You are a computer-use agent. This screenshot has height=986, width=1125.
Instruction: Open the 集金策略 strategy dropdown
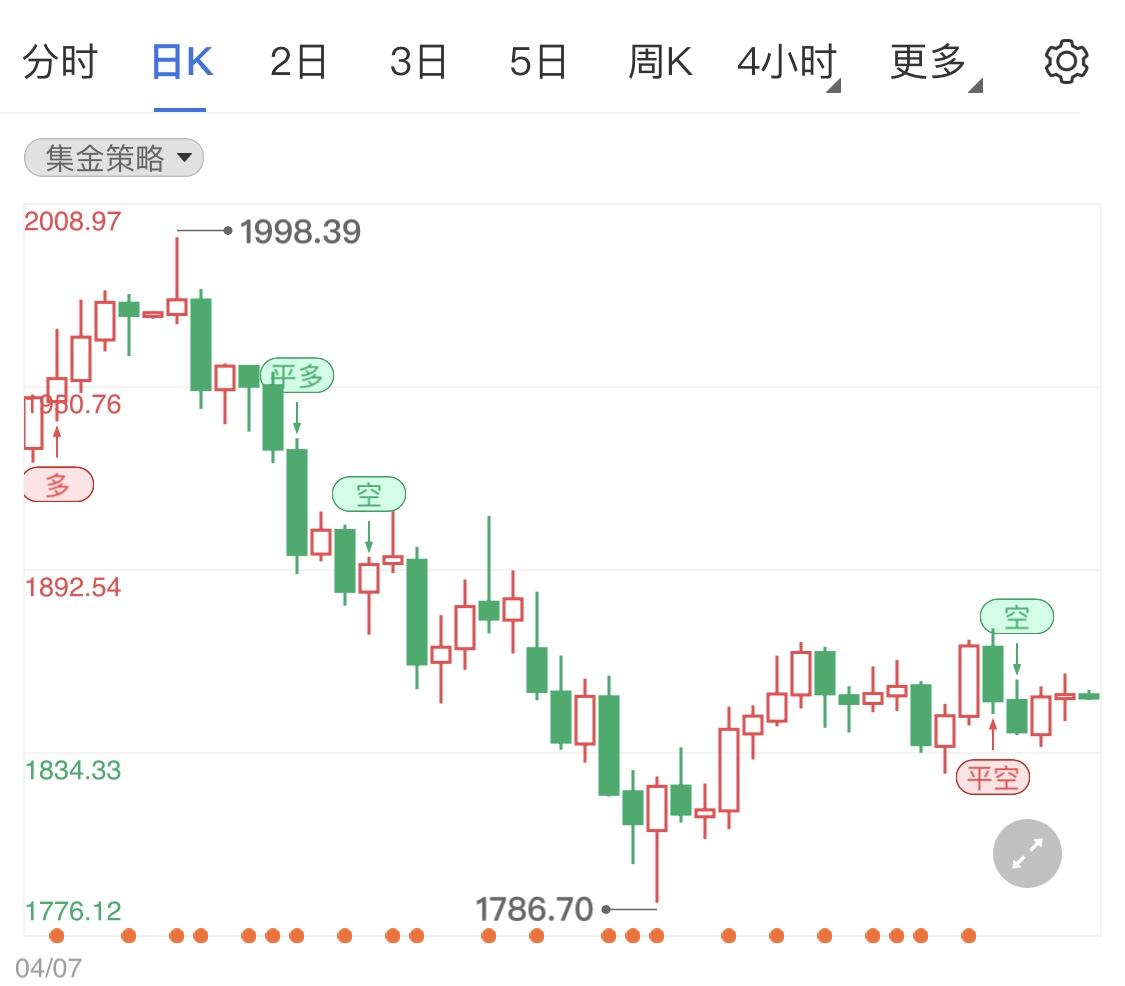(x=113, y=158)
